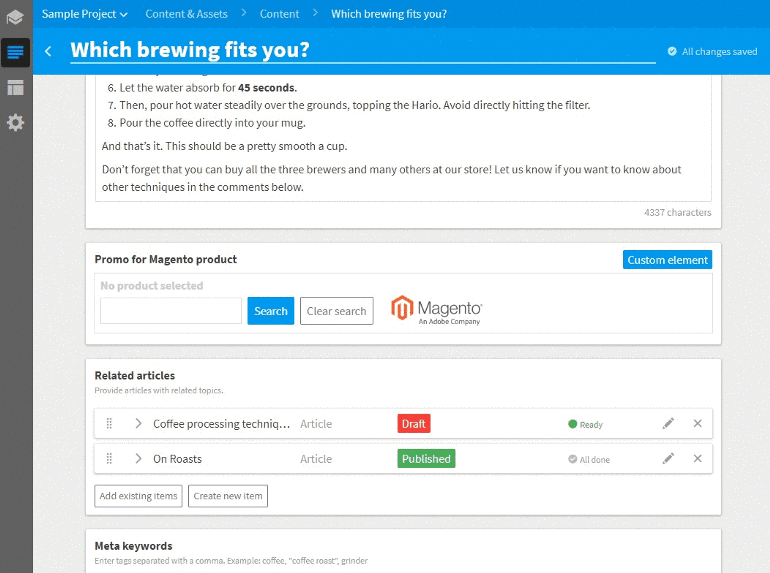Screen dimensions: 770x573
Task: Click Add existing items button
Action: coord(138,496)
